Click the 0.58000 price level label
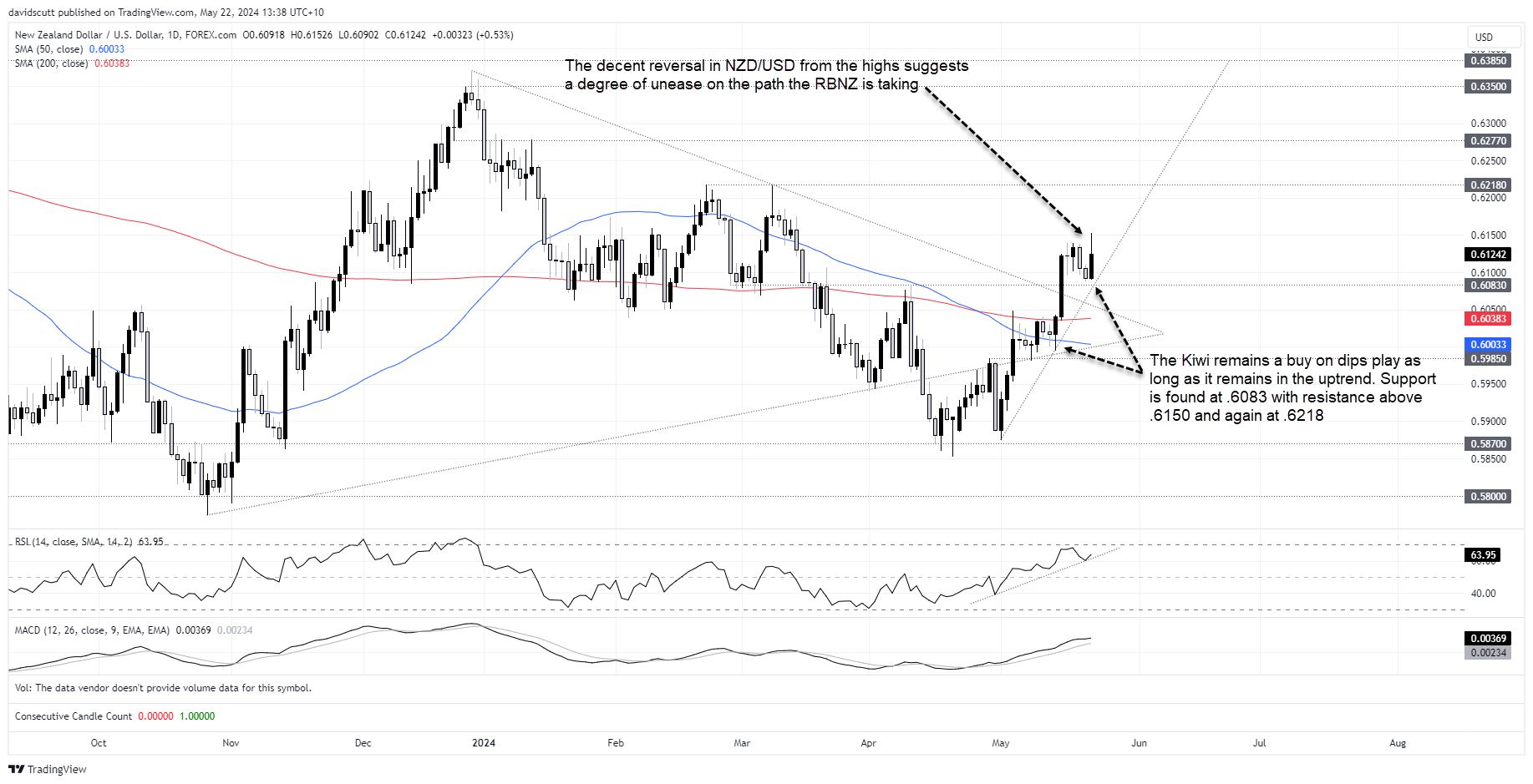Screen dimensions: 1533x784 [1488, 497]
